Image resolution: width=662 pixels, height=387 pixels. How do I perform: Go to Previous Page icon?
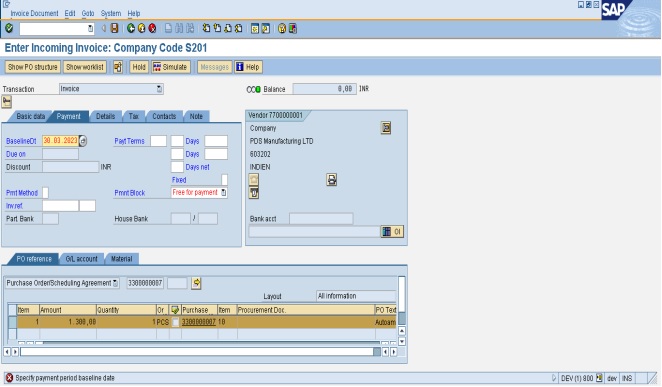tap(217, 28)
